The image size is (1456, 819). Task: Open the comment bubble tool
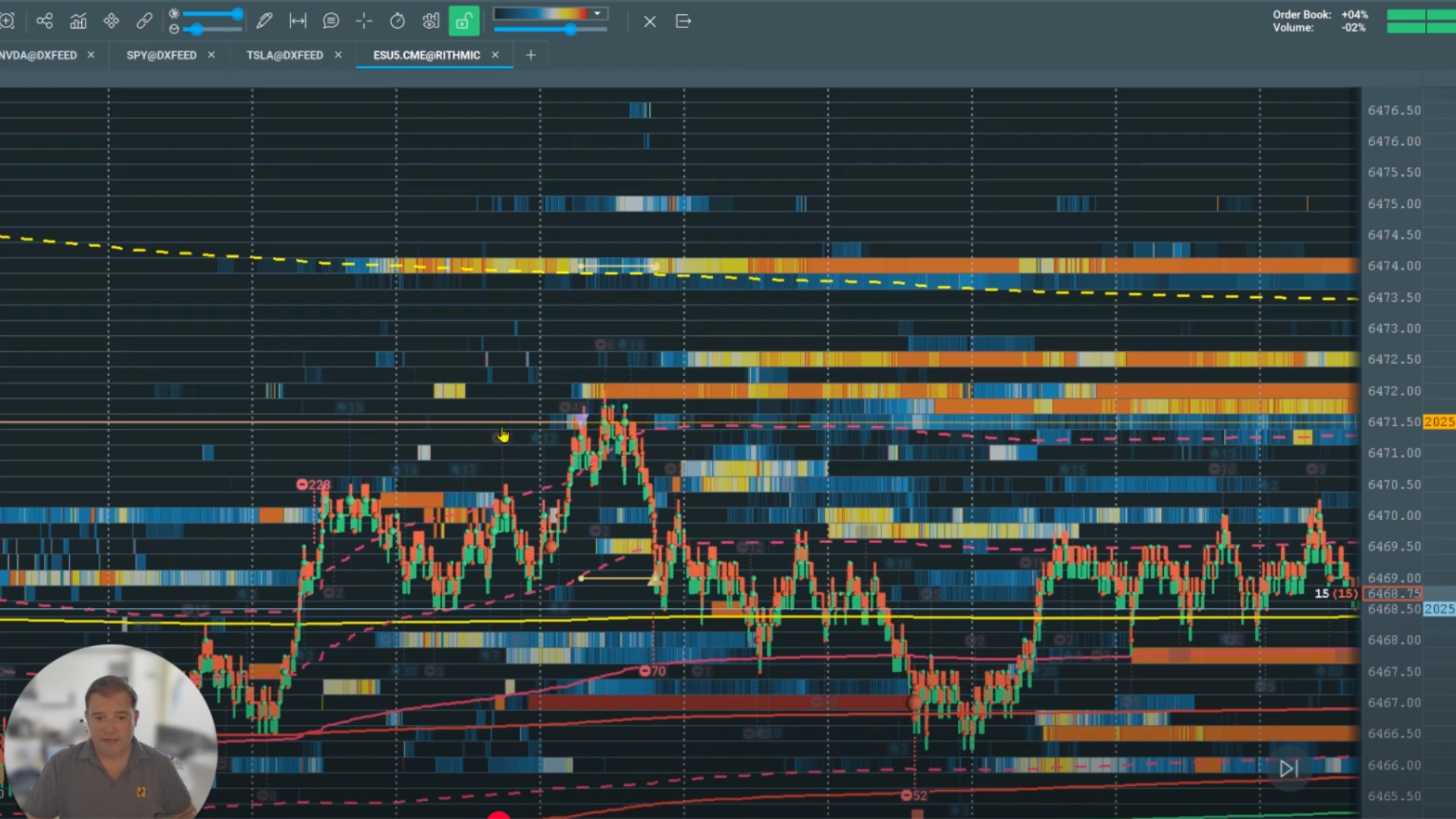[331, 21]
